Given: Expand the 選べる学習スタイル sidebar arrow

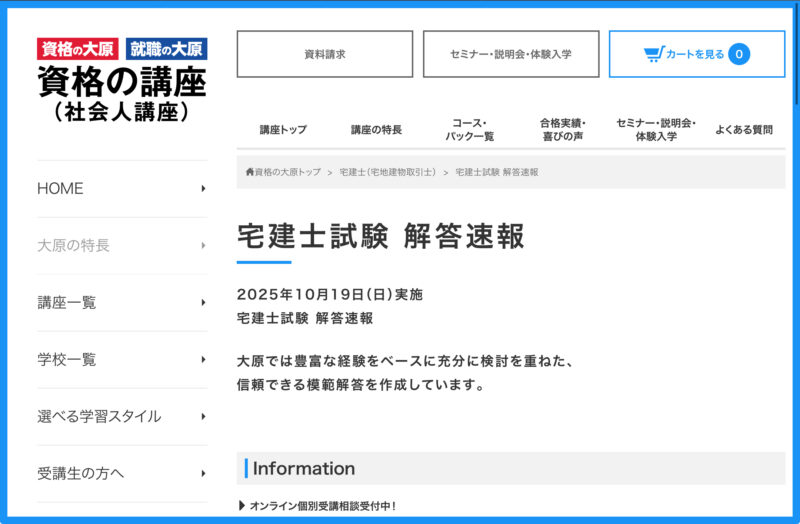Looking at the screenshot, I should (203, 416).
